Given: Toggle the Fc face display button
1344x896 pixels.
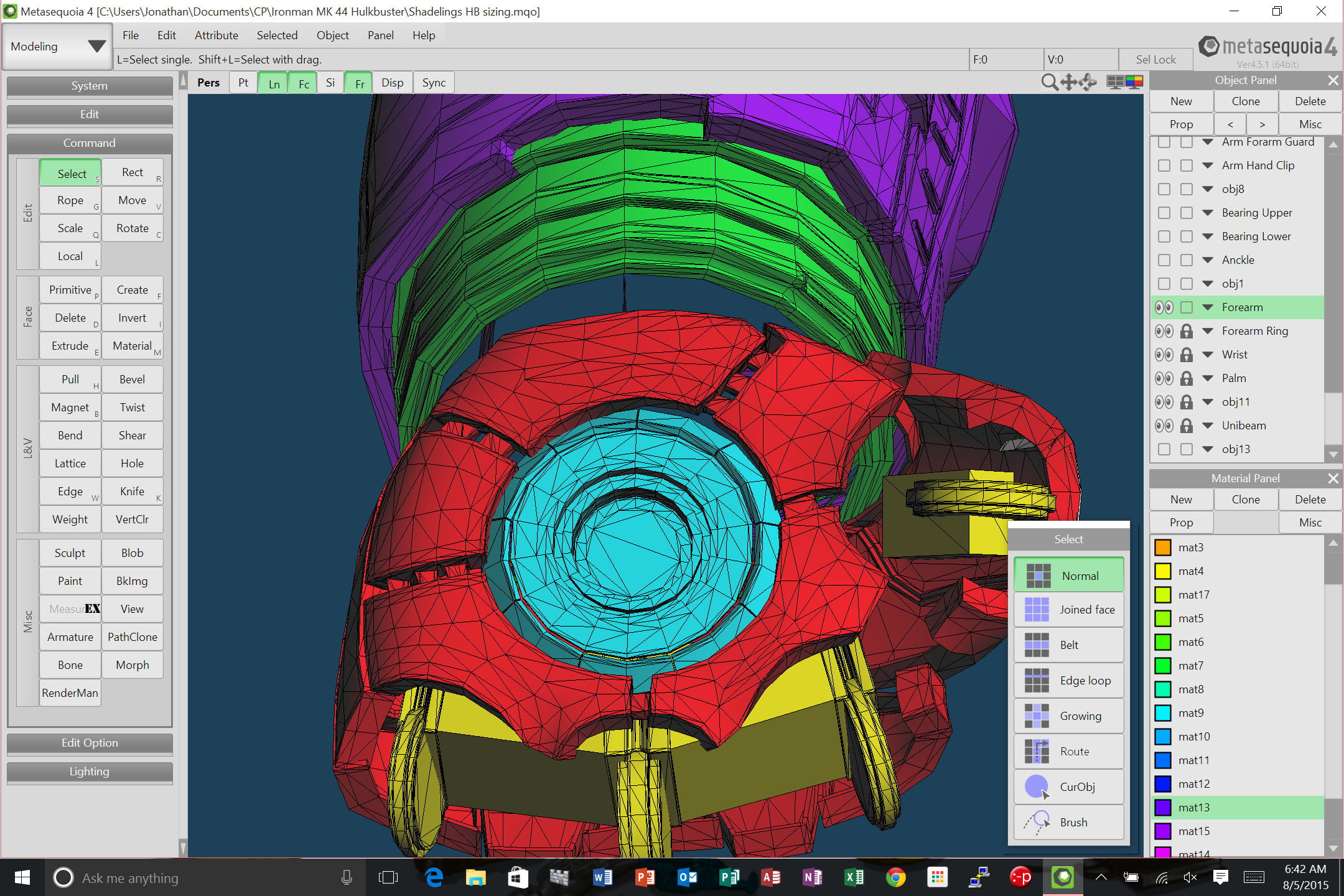Looking at the screenshot, I should coord(304,83).
